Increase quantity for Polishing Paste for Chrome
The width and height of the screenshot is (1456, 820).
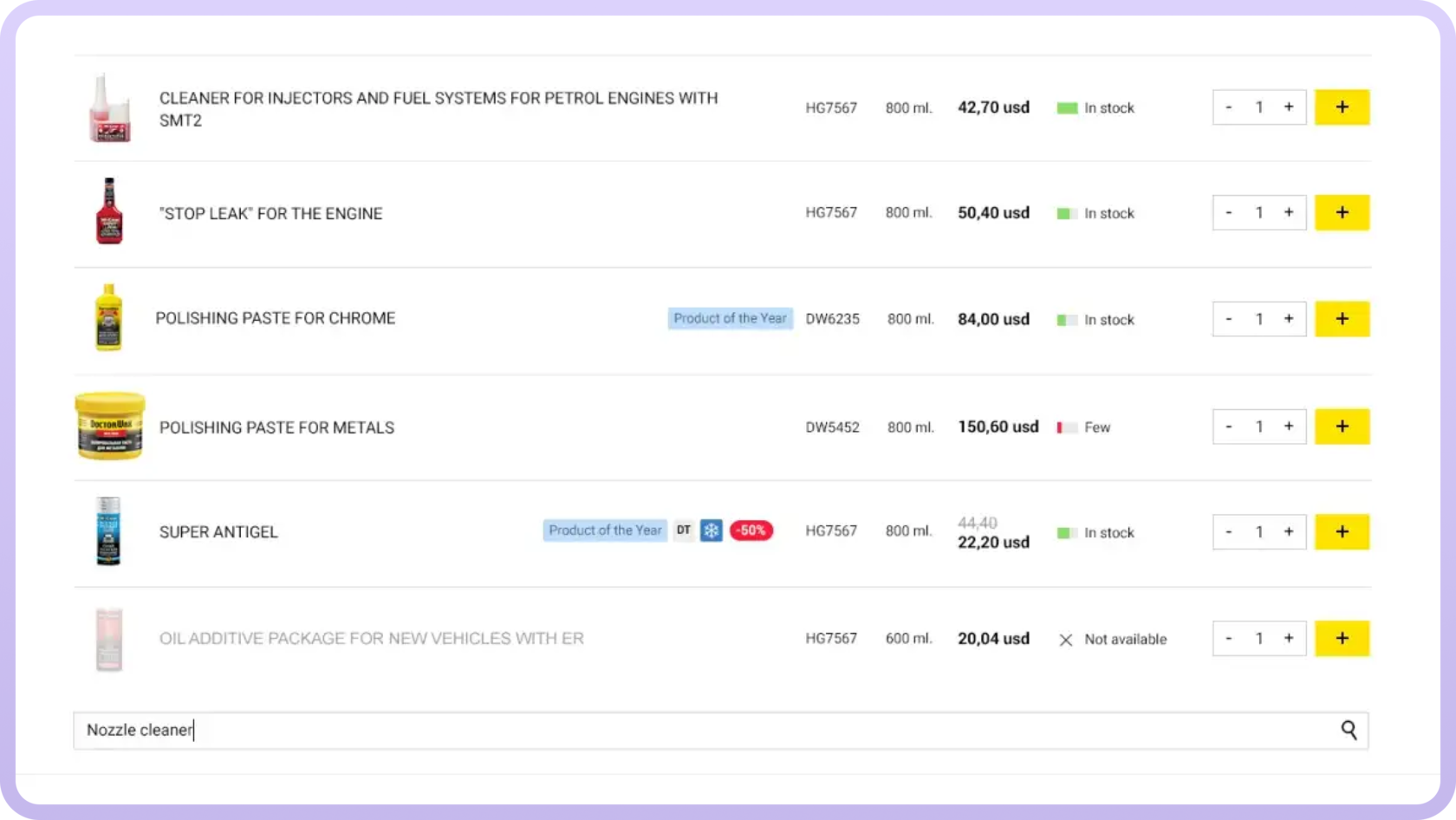tap(1289, 319)
